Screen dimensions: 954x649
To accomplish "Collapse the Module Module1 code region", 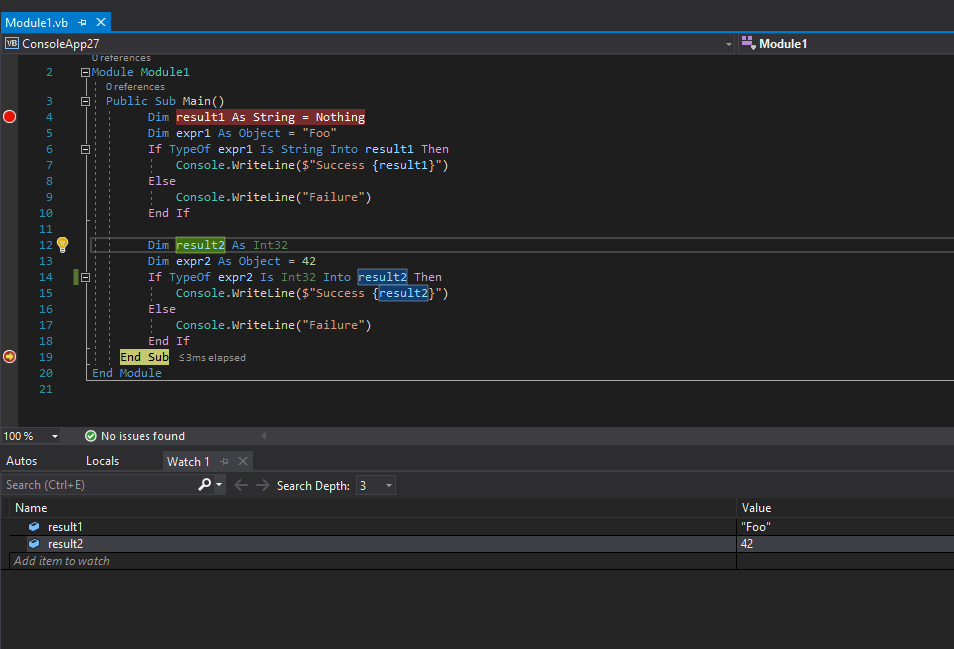I will click(x=85, y=71).
